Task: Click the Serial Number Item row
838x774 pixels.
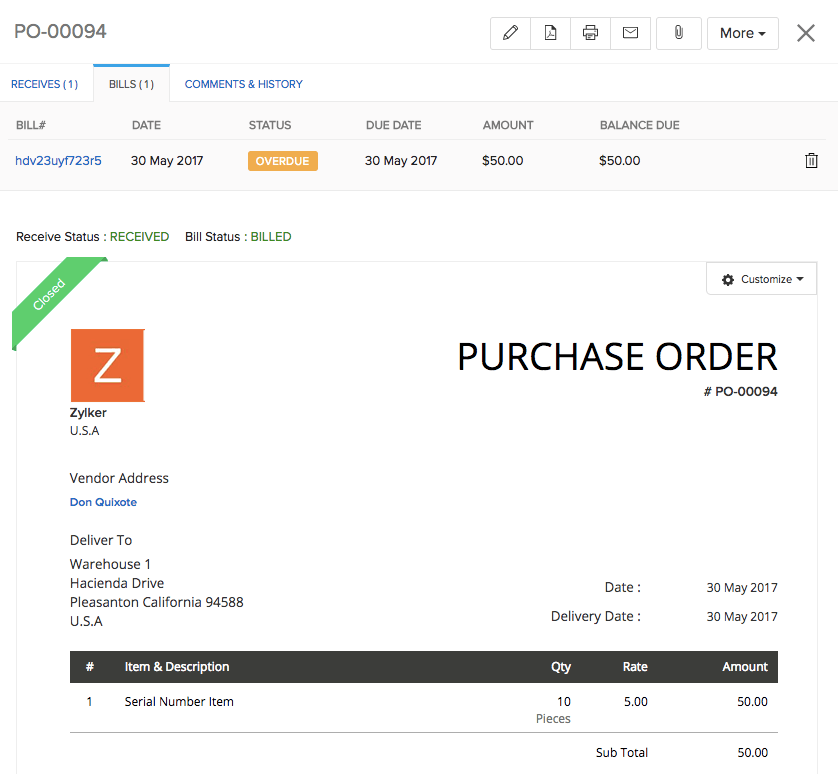Action: pos(179,702)
